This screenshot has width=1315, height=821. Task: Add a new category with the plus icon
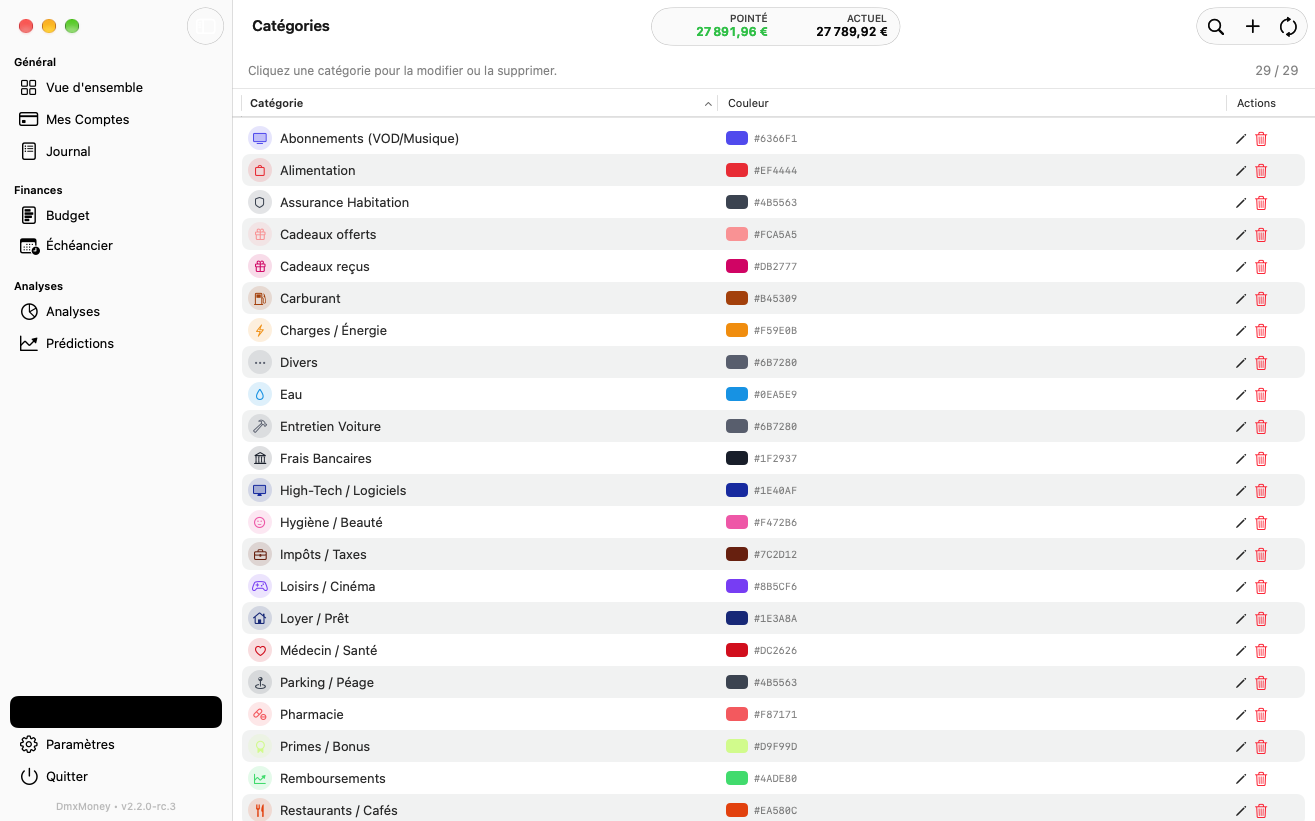[1252, 27]
